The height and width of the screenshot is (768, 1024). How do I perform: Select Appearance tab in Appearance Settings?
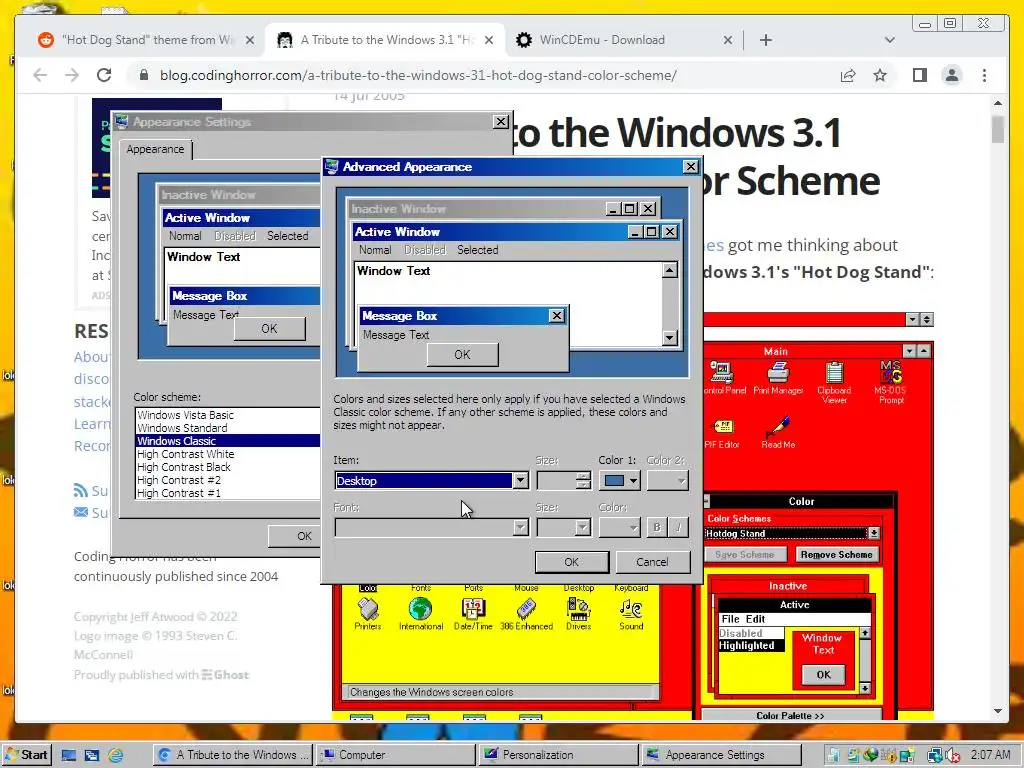coord(155,149)
